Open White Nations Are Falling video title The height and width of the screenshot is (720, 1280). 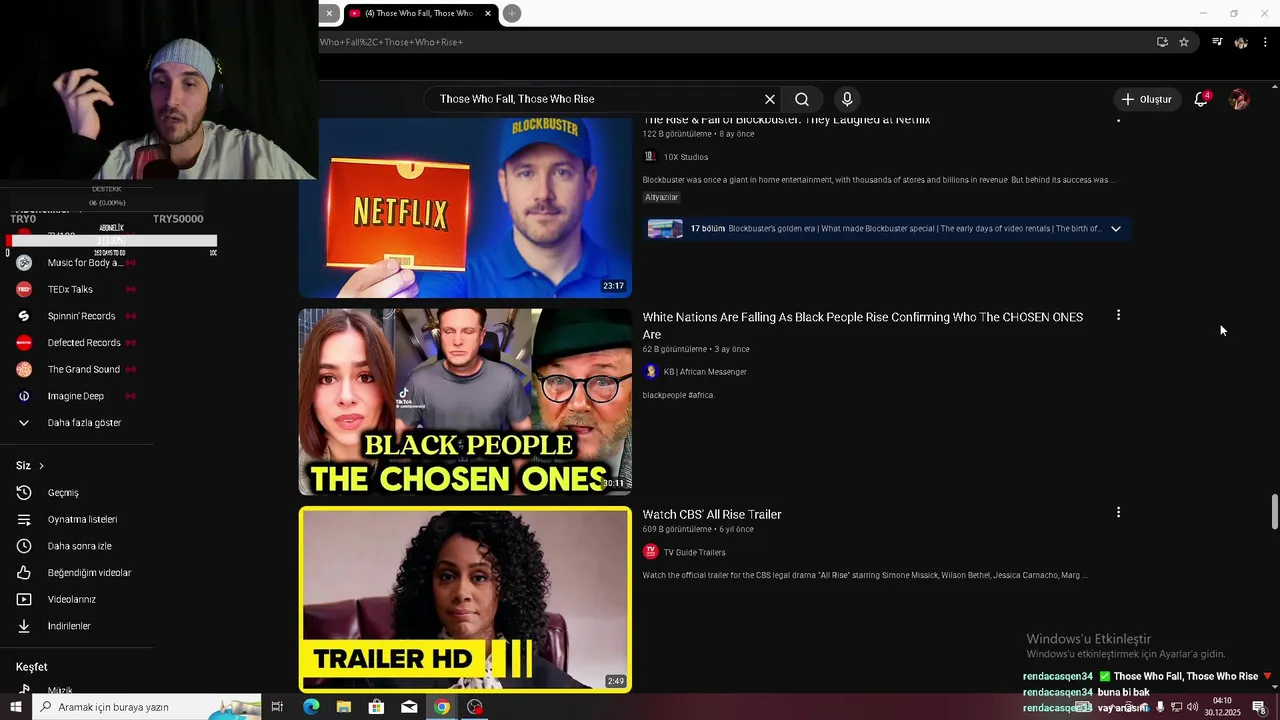pos(862,325)
